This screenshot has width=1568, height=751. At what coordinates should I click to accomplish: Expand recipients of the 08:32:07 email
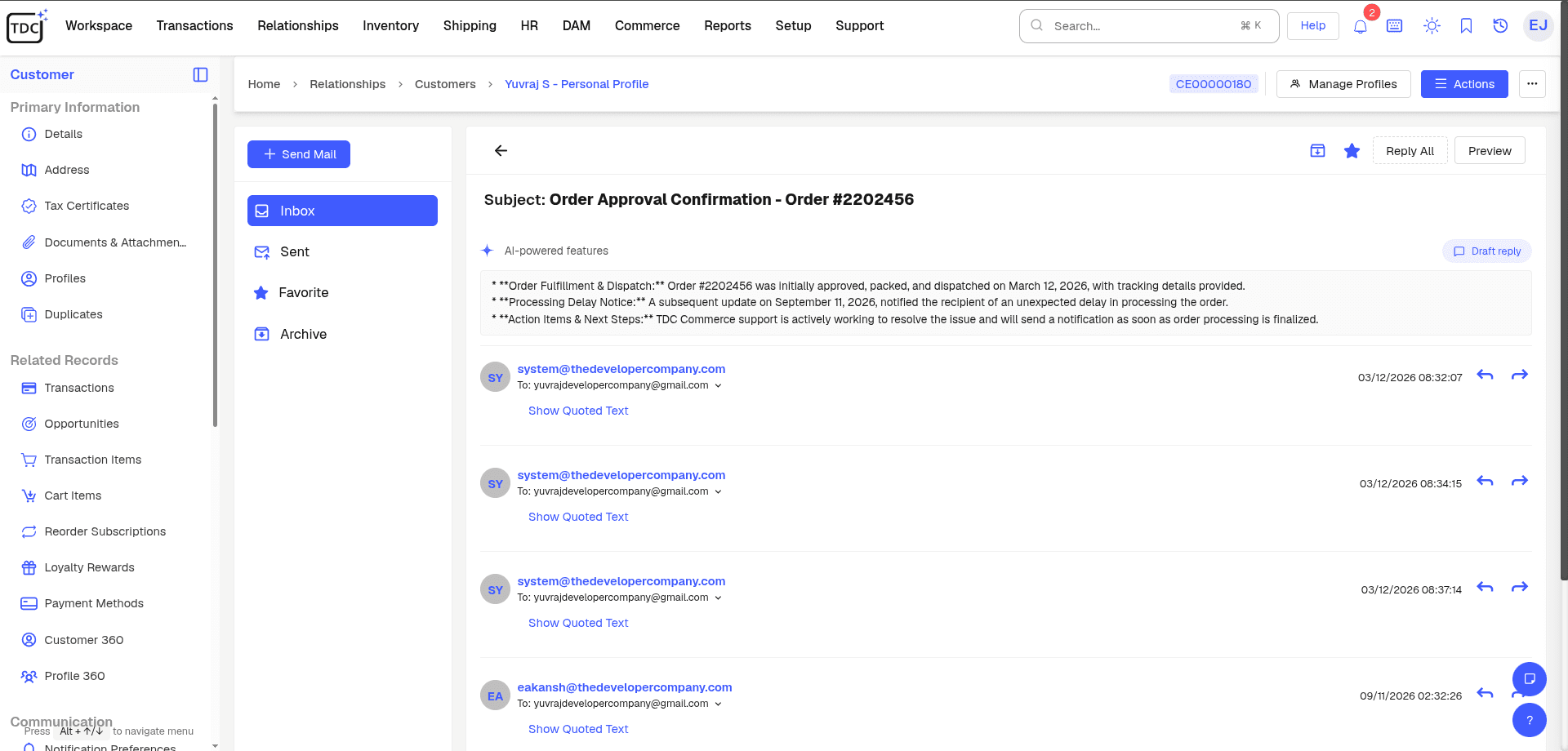718,386
